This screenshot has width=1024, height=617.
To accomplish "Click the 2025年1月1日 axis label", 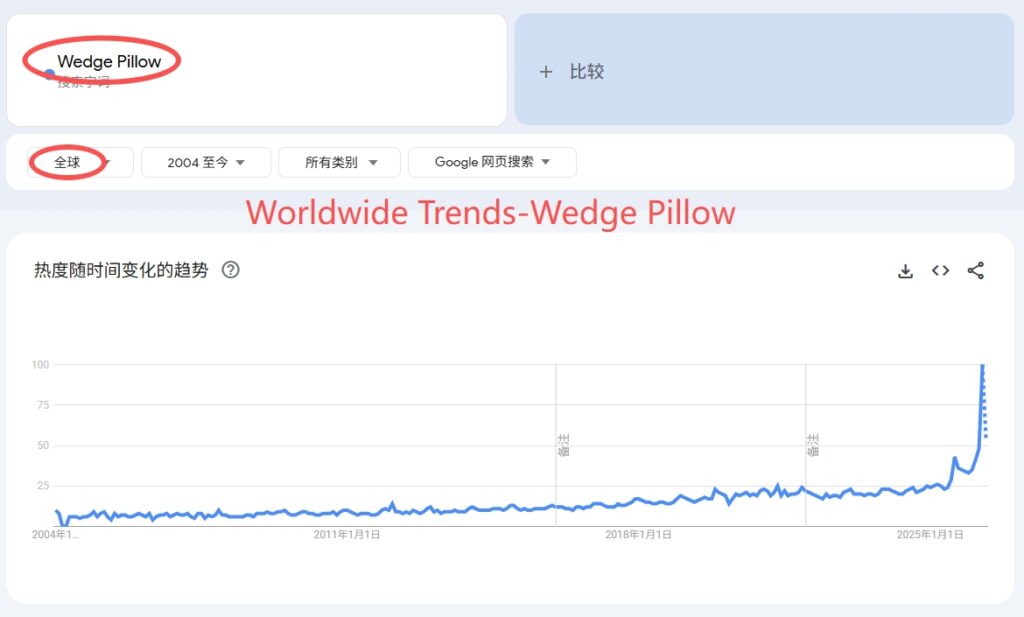I will coord(930,535).
